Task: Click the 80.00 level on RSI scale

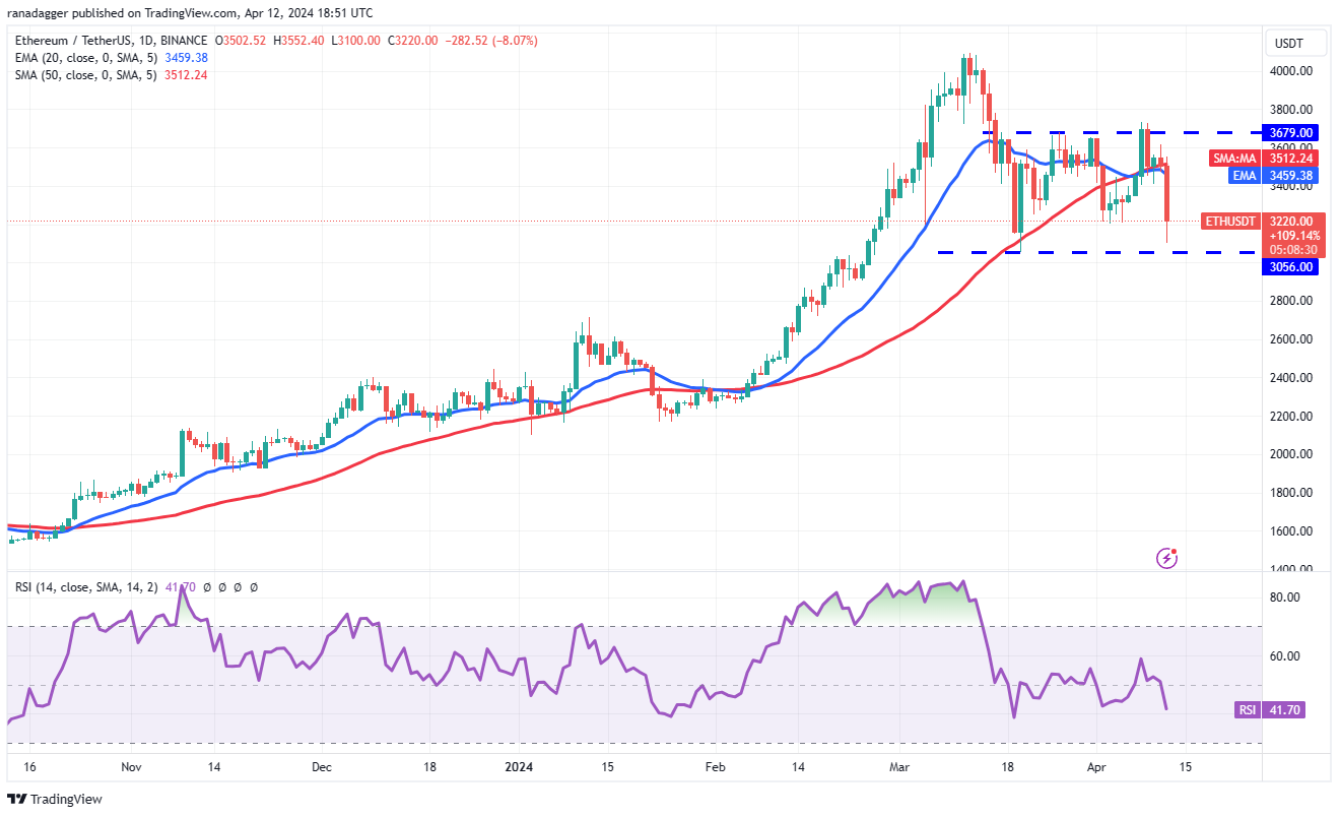Action: pos(1284,597)
